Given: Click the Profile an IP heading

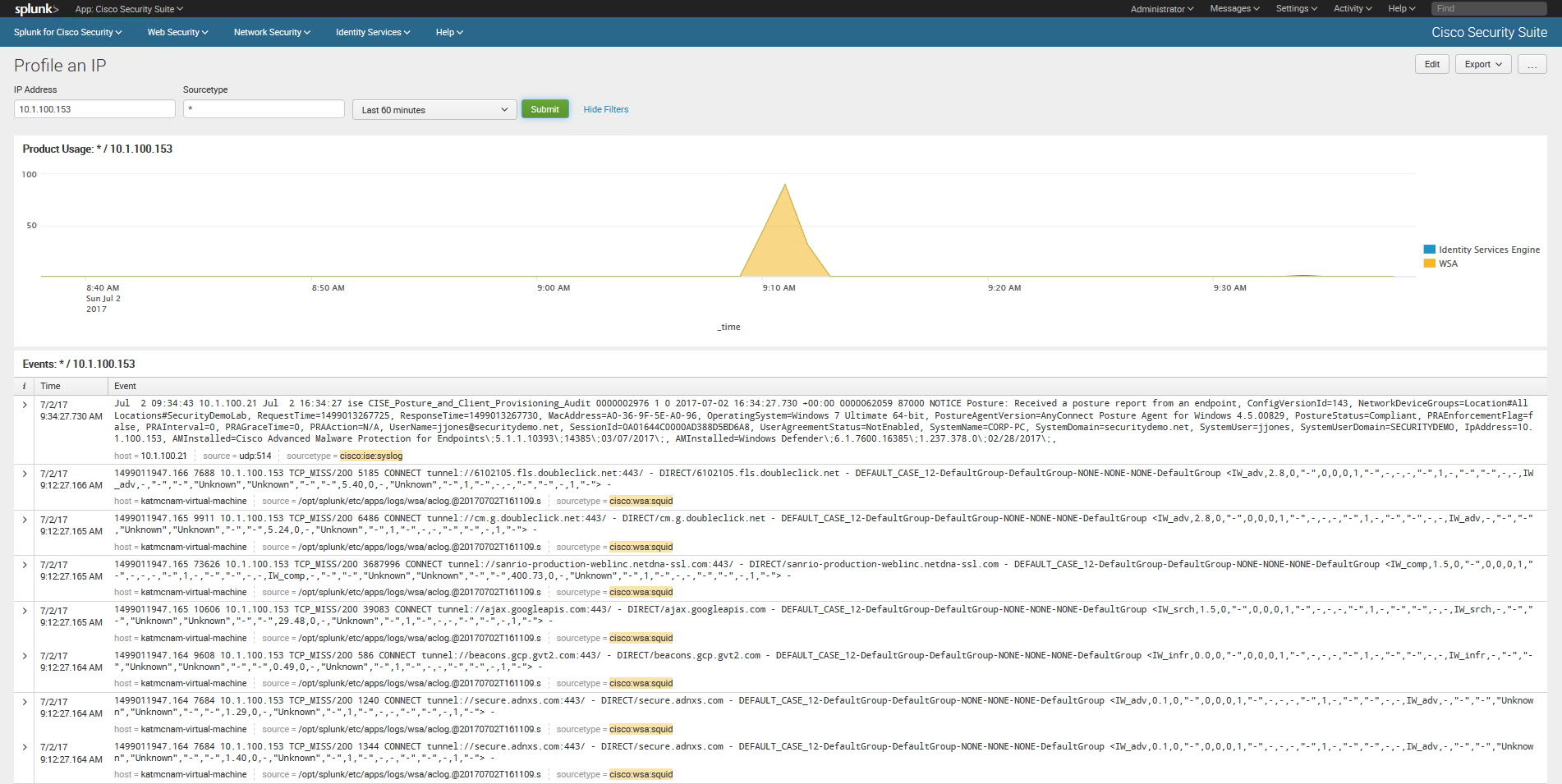Looking at the screenshot, I should point(60,66).
